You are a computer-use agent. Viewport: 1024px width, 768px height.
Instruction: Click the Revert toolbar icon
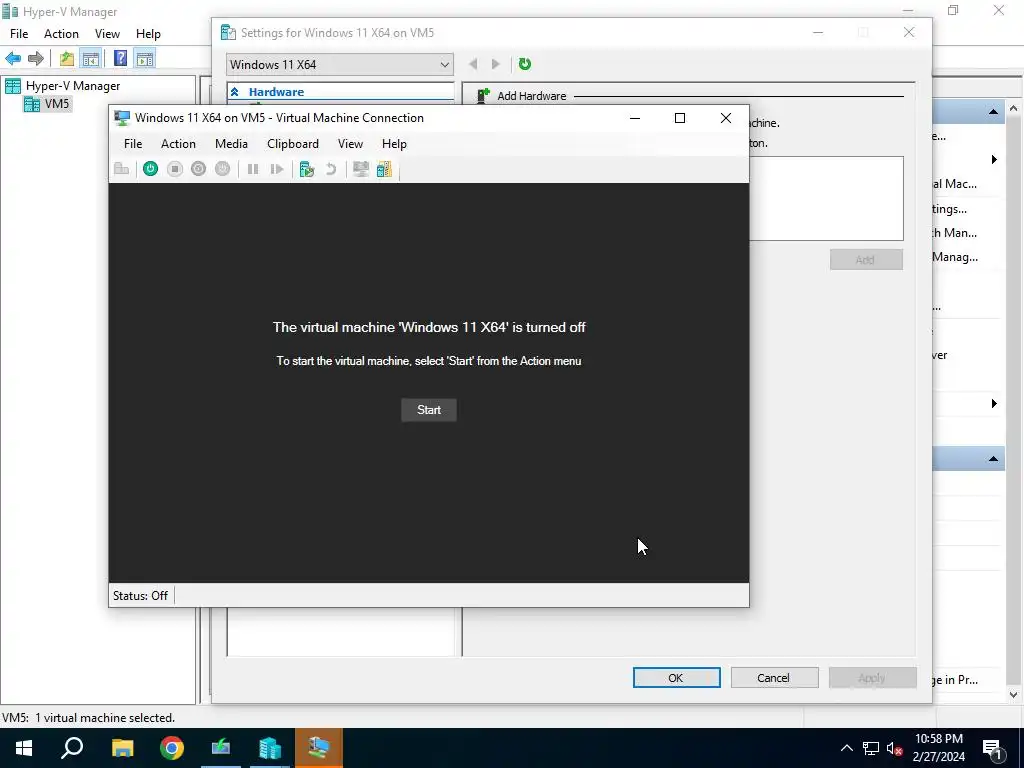tap(331, 169)
